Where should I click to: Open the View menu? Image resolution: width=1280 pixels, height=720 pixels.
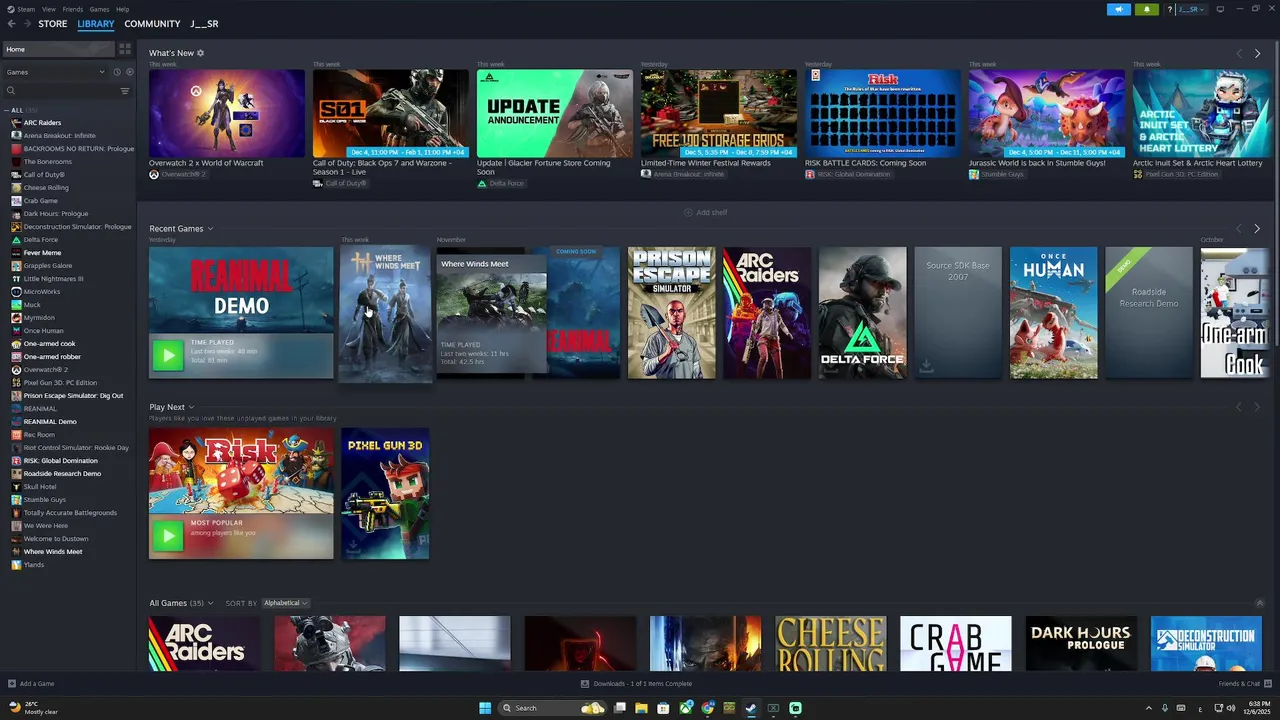pos(48,9)
